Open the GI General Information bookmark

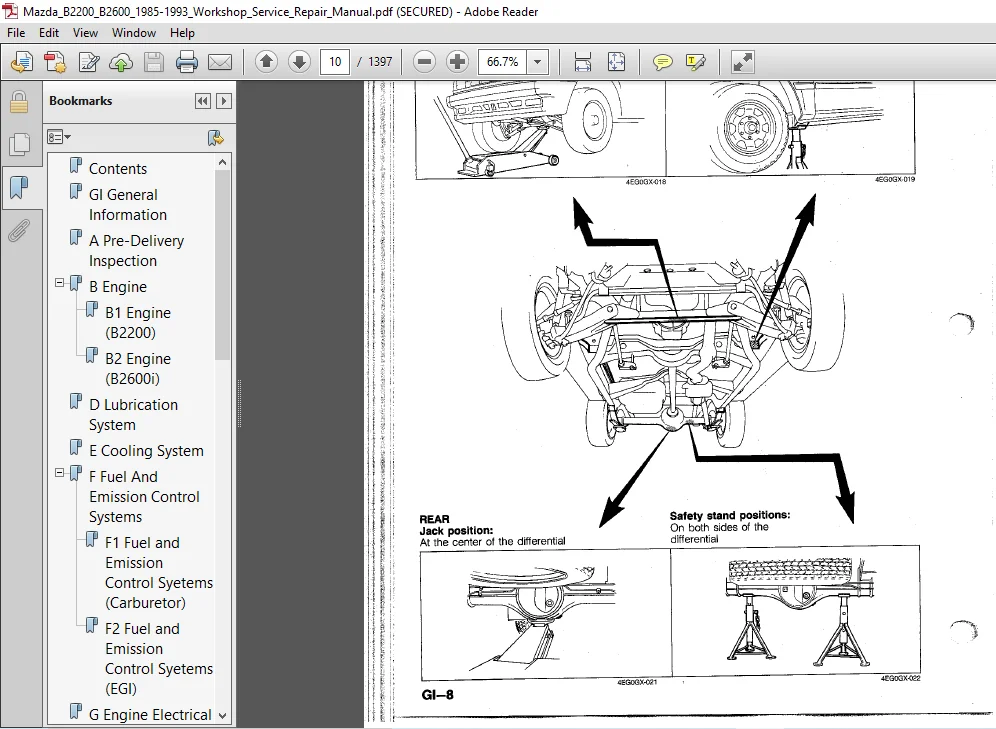tap(128, 204)
